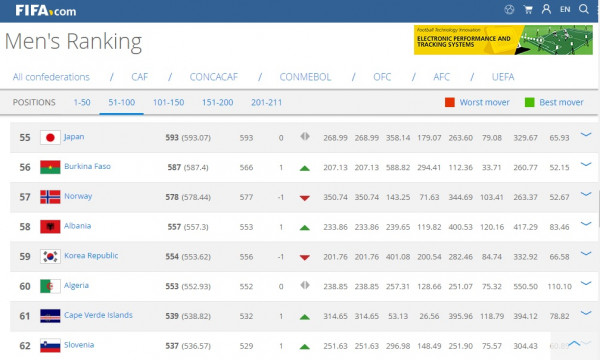This screenshot has width=600, height=360.
Task: Click the Japan flag icon
Action: 50,138
